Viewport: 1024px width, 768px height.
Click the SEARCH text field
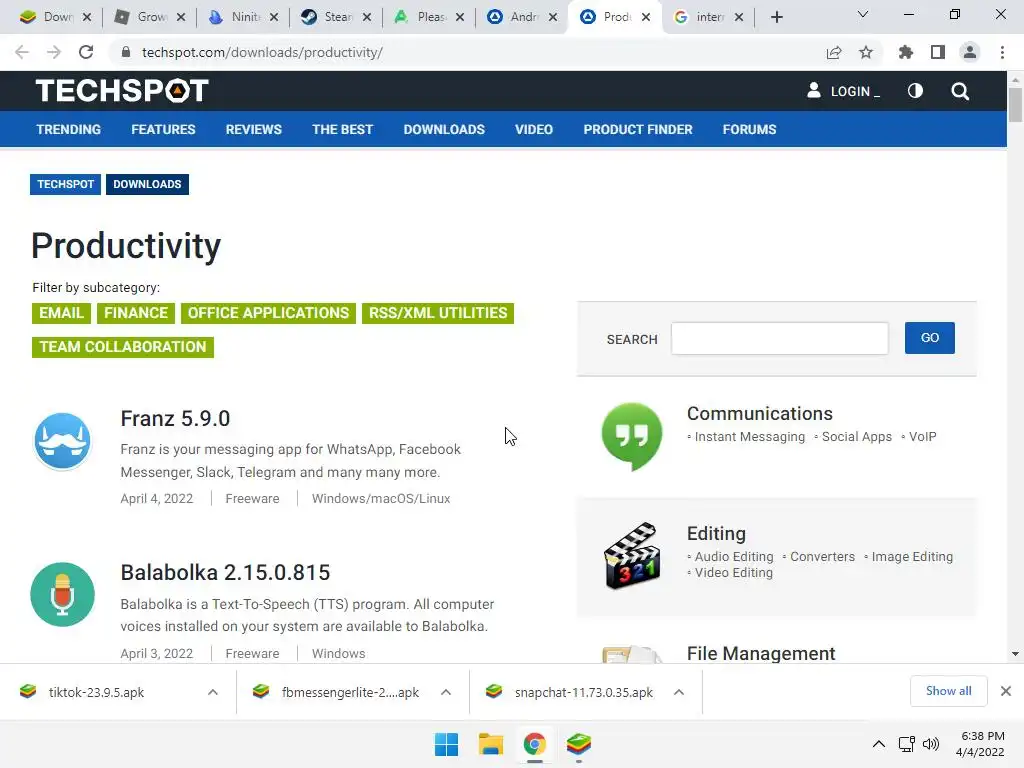[x=780, y=338]
